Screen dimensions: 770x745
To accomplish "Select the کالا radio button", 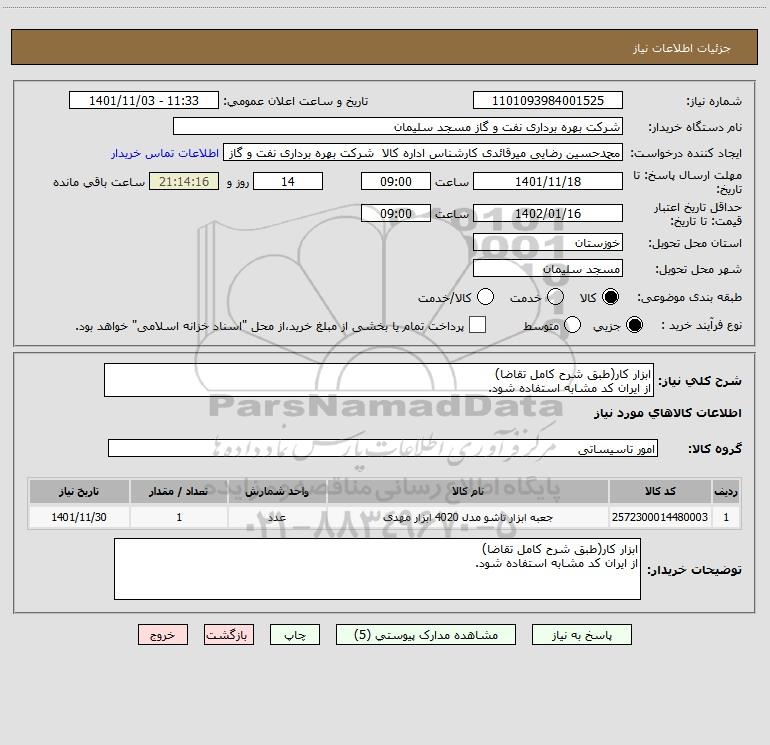I will [610, 297].
